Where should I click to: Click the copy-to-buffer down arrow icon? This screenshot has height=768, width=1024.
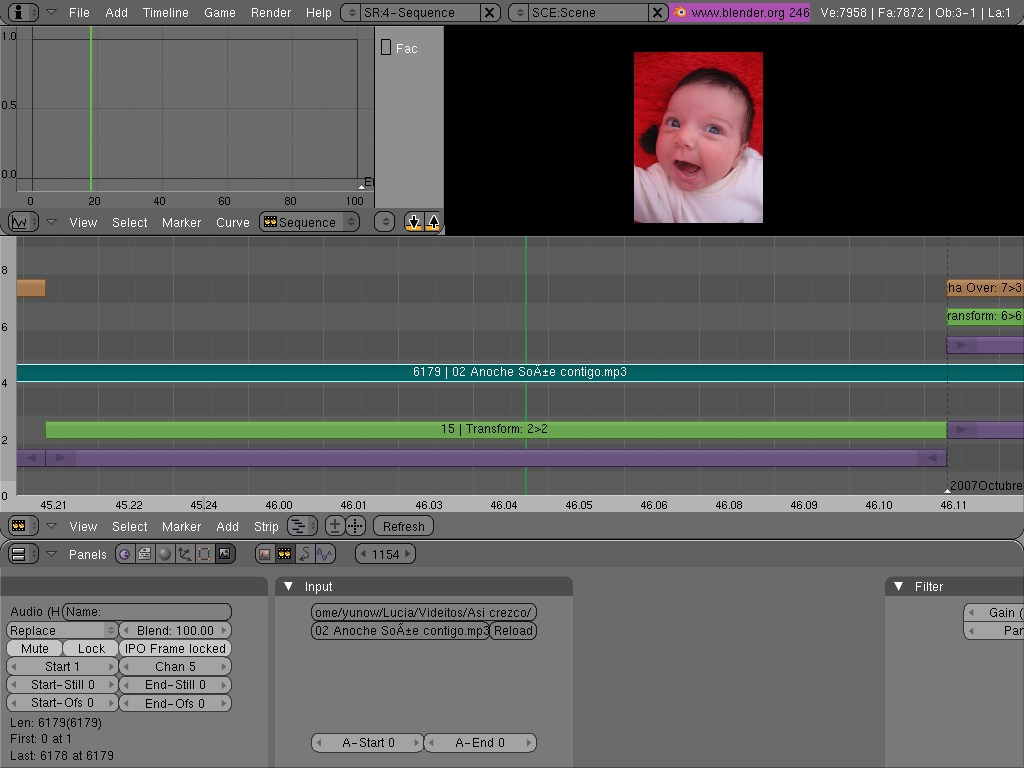click(414, 222)
